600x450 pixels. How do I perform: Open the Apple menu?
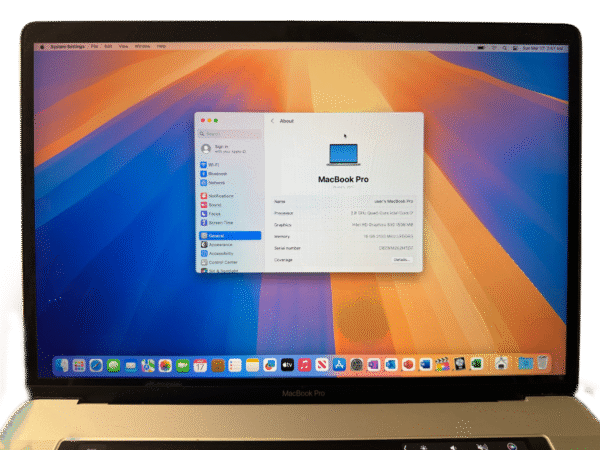click(x=42, y=47)
